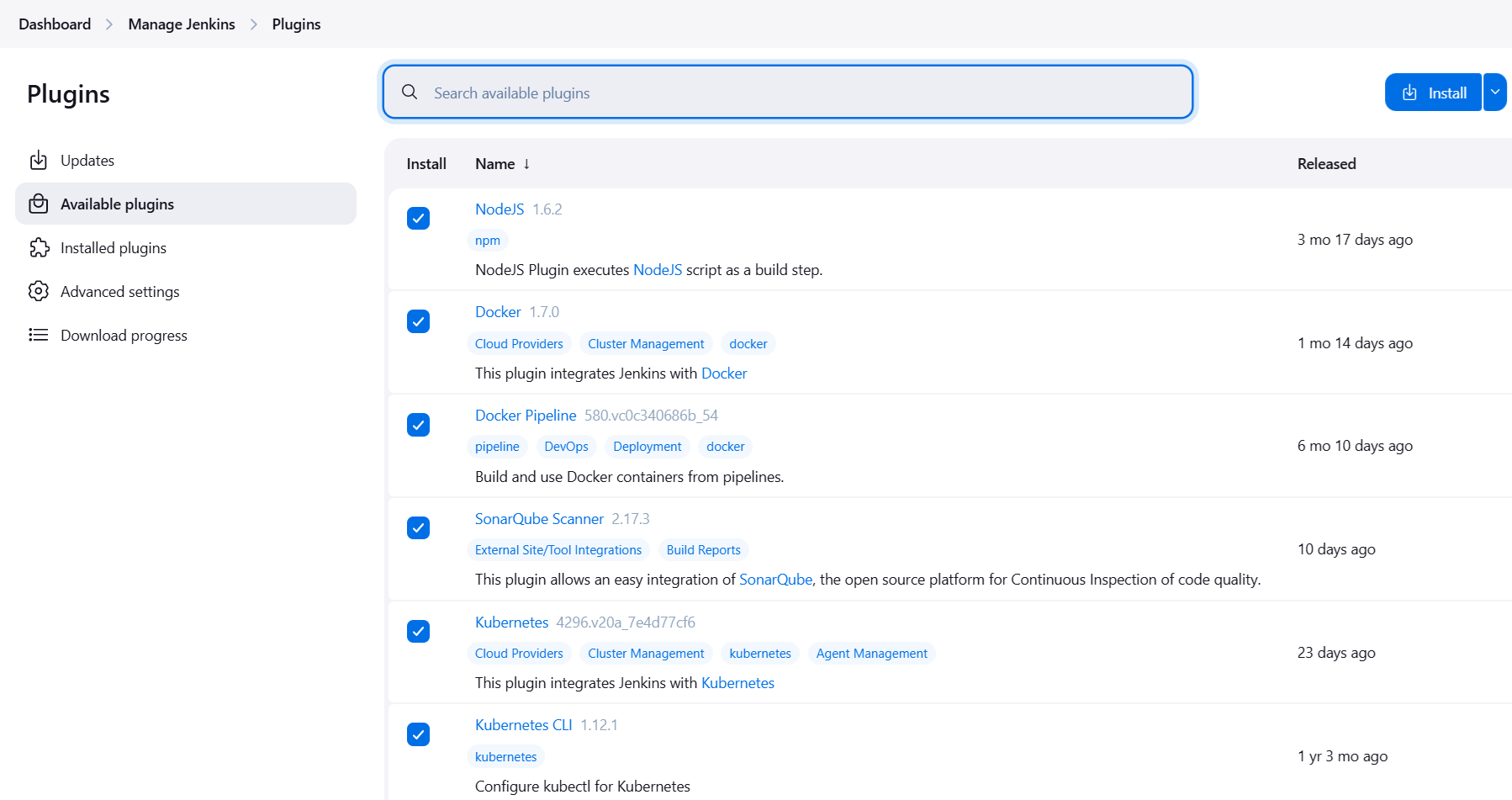Screen dimensions: 1512x800
Task: Open the NodeJS plugin title link
Action: point(500,209)
